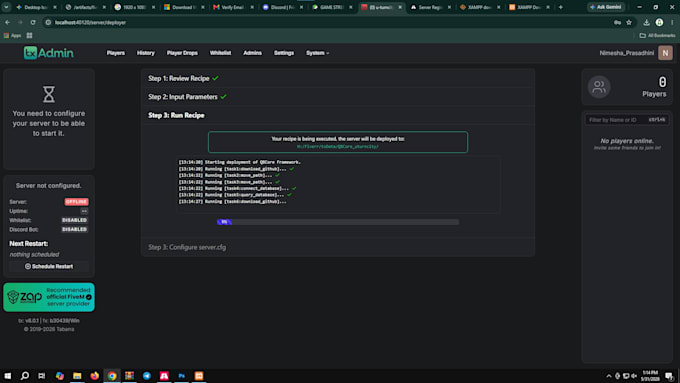Open Nimesha_Prasadhini account menu
This screenshot has height=383, width=680.
[x=627, y=53]
